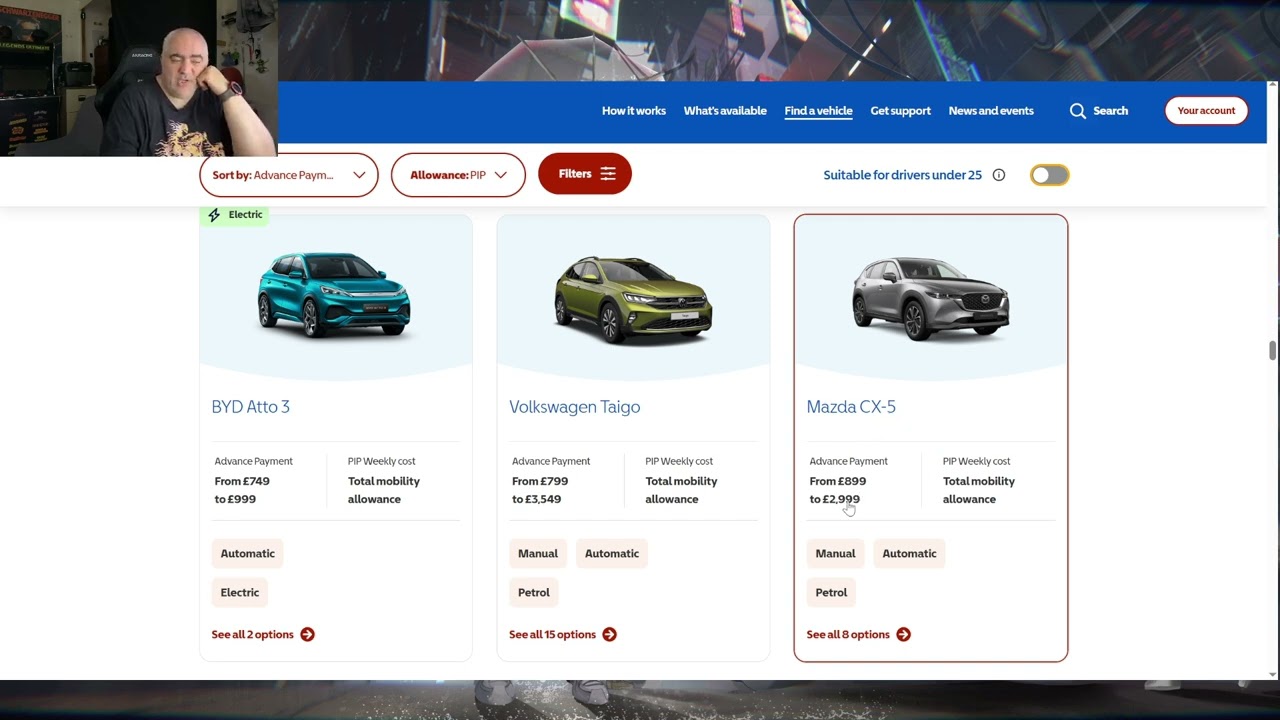Click the 'to £2,999' price text
This screenshot has width=1280, height=720.
pyautogui.click(x=834, y=499)
